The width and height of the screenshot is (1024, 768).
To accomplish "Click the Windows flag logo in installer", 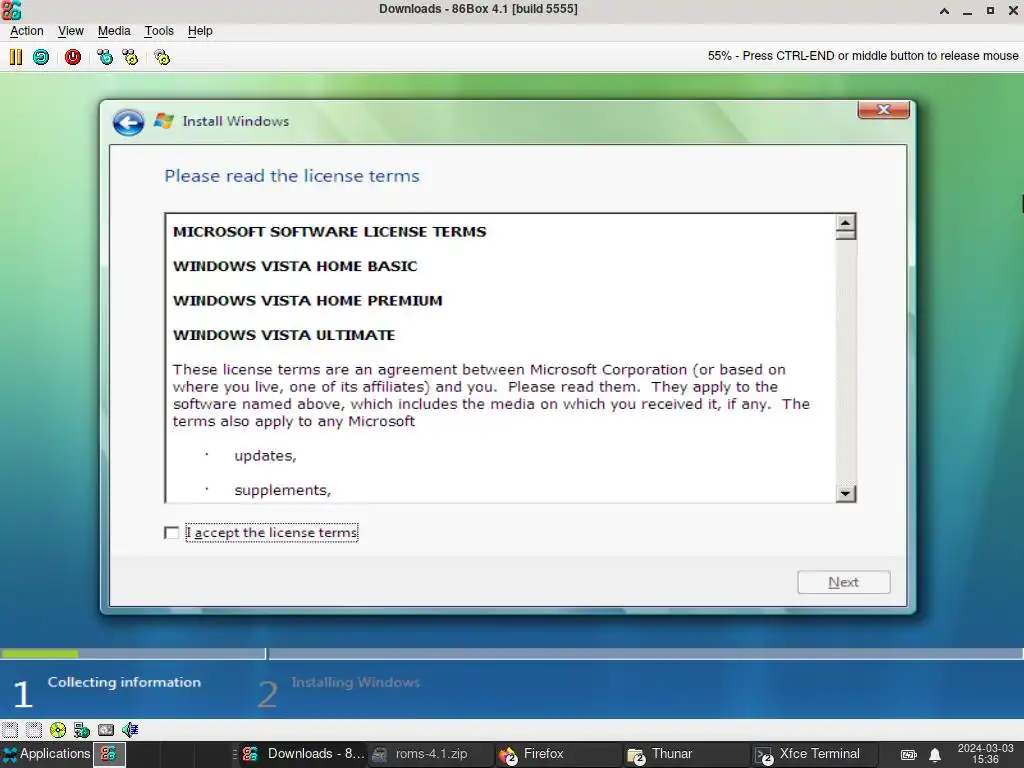I will (163, 121).
